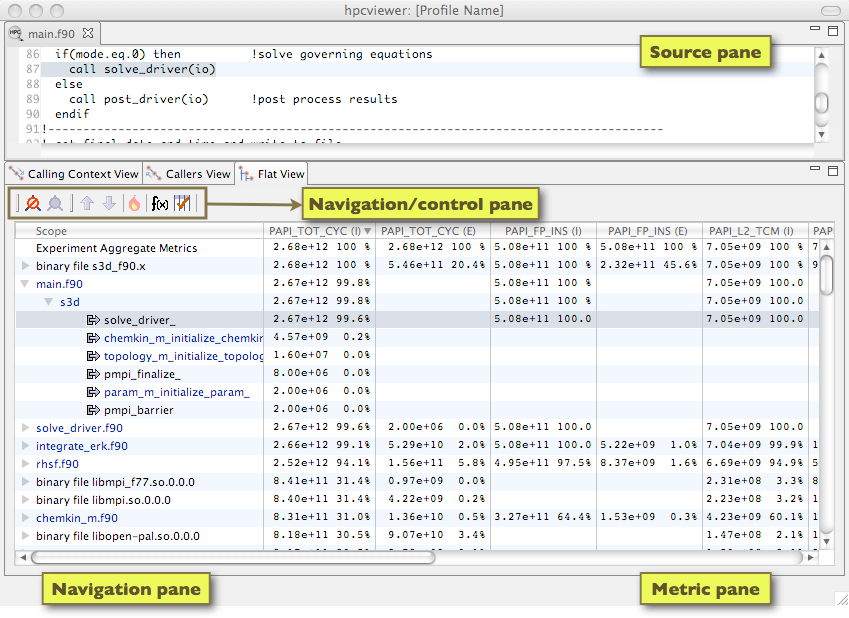Screen dimensions: 849x618
Task: Expand binary file libmpi.so.0.0.0
Action: 25,499
